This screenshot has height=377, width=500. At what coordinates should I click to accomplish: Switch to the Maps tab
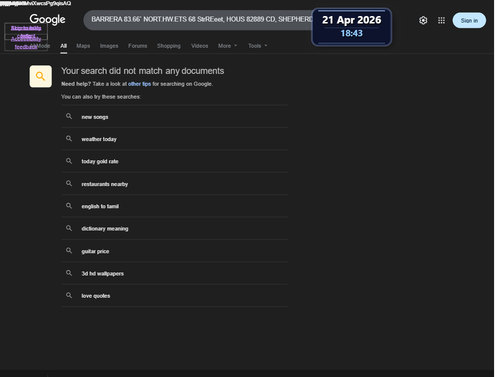[x=83, y=46]
